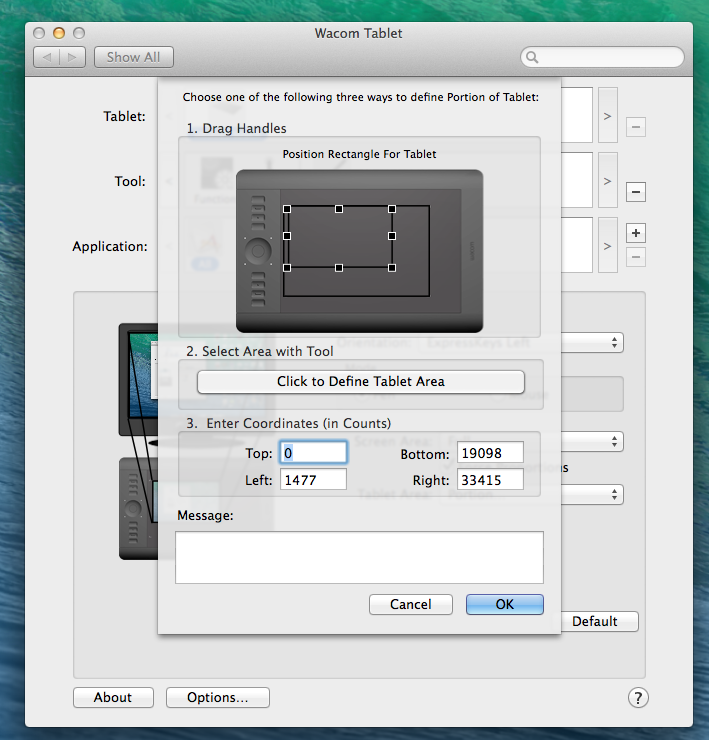Click the help question mark icon
The width and height of the screenshot is (709, 740).
pos(638,698)
